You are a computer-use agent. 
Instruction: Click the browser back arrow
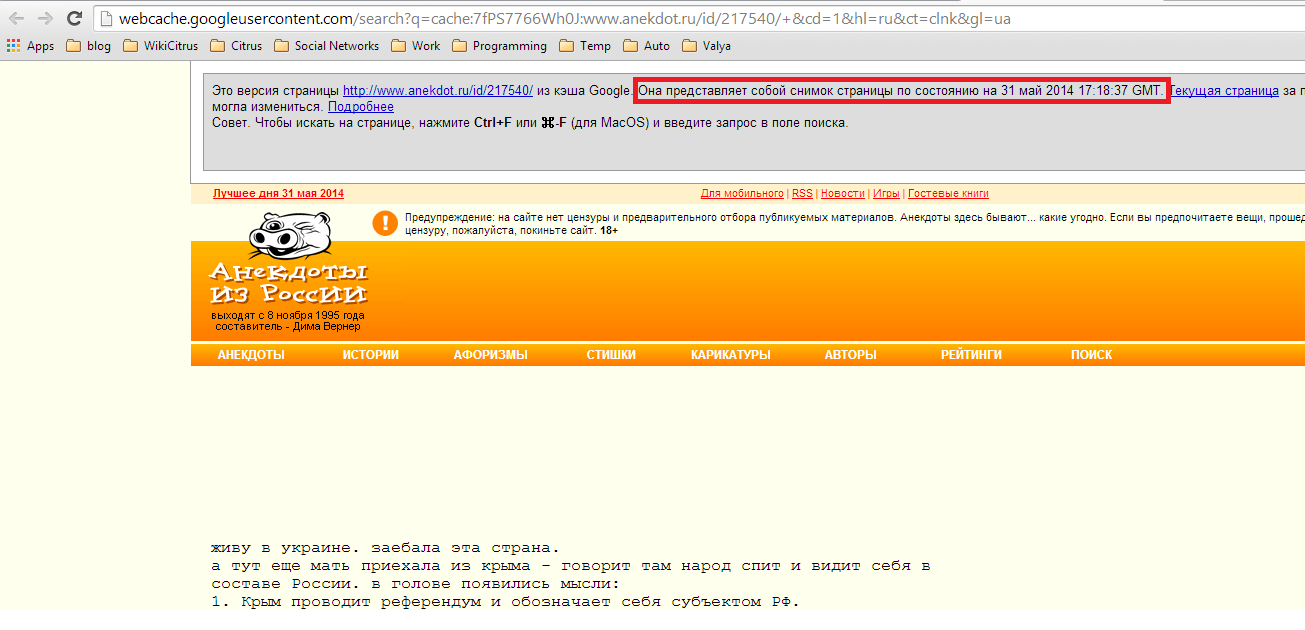click(x=17, y=18)
